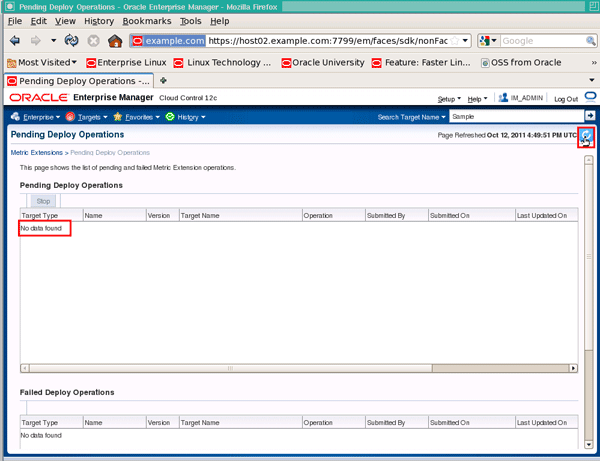The width and height of the screenshot is (600, 461).
Task: Click the browser Home icon
Action: (x=115, y=41)
